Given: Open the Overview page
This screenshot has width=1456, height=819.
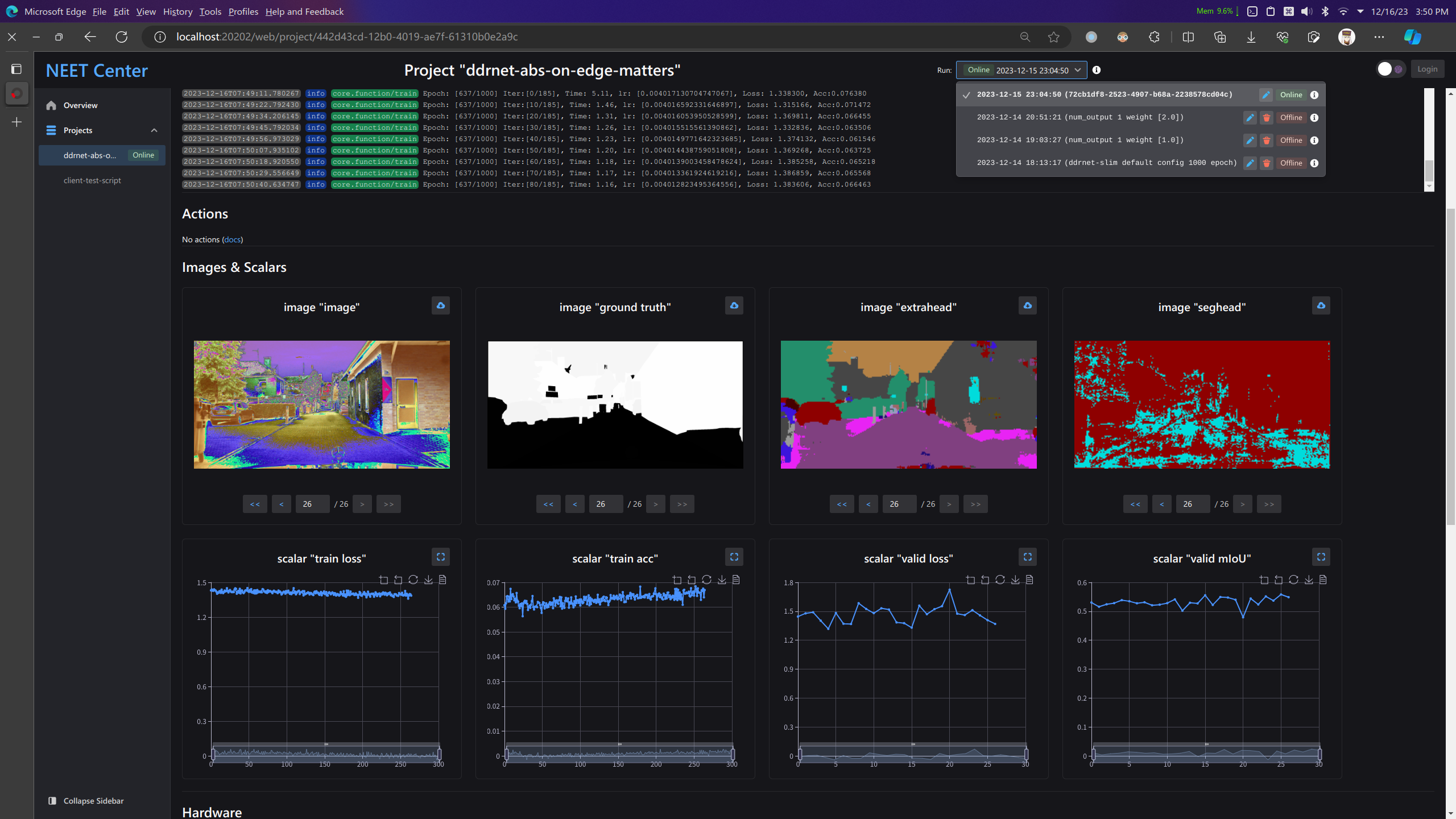Looking at the screenshot, I should pos(102,105).
